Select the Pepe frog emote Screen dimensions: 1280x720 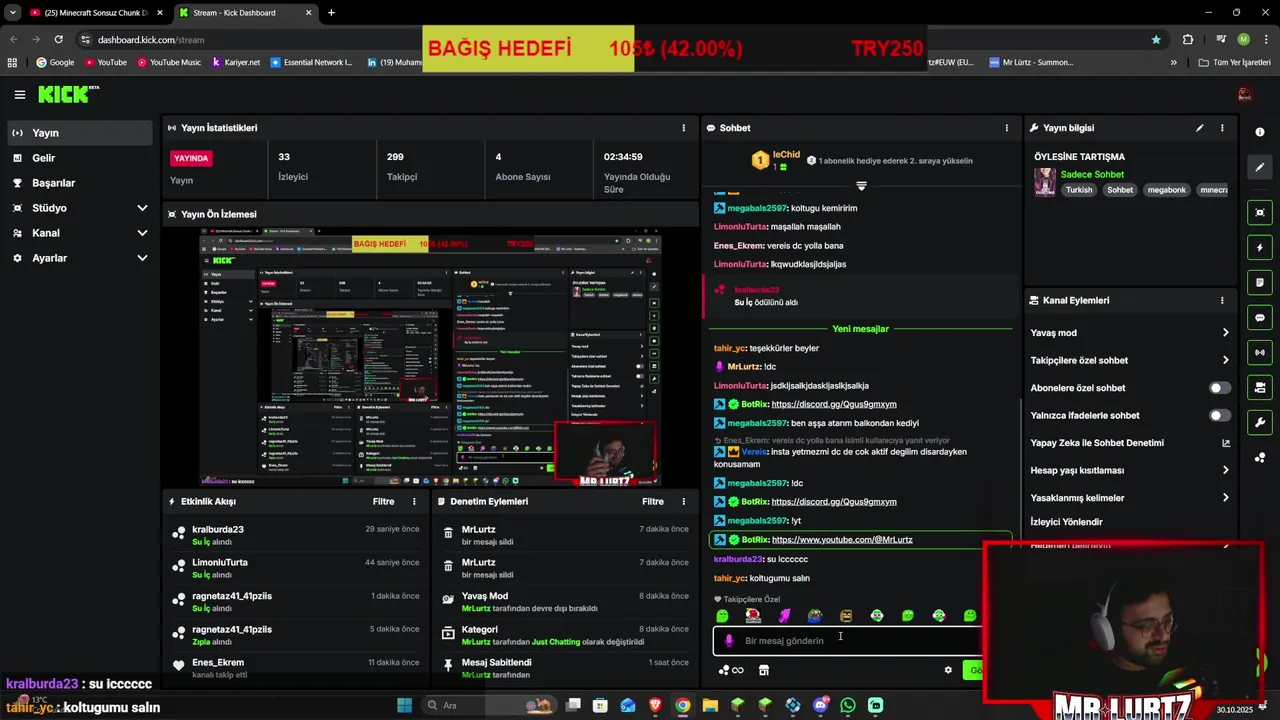click(815, 616)
